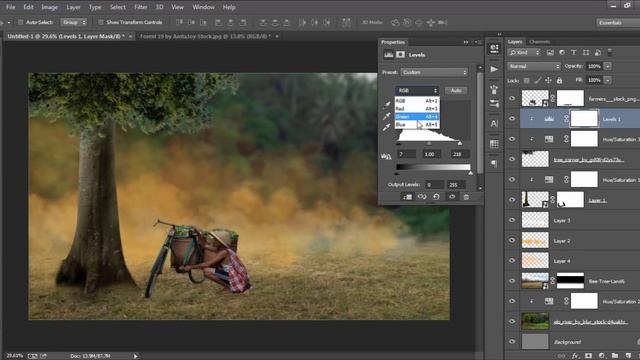
Task: Open the Paragraph panel icon
Action: [494, 164]
